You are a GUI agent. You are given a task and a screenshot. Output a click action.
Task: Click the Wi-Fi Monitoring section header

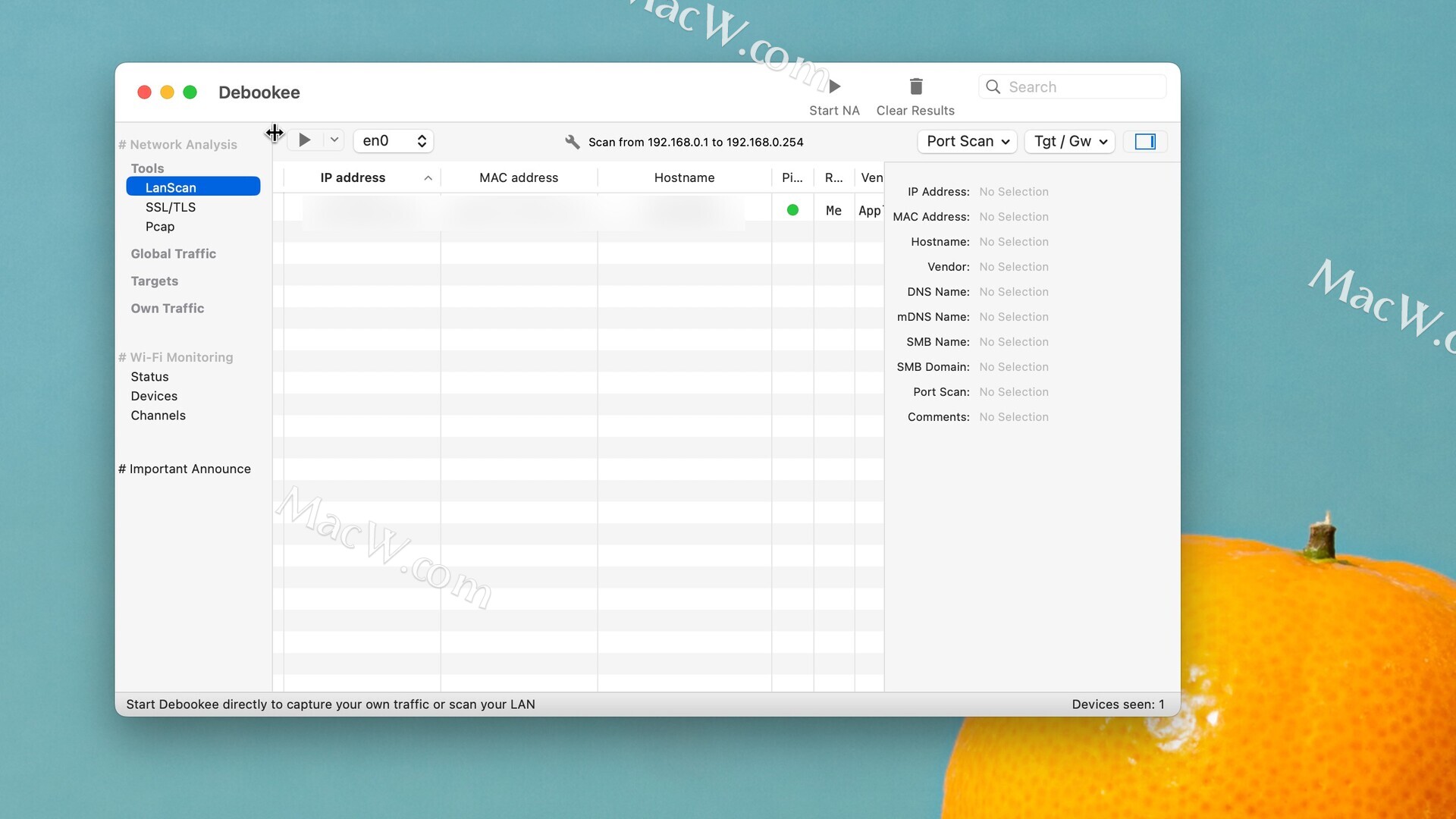point(175,357)
